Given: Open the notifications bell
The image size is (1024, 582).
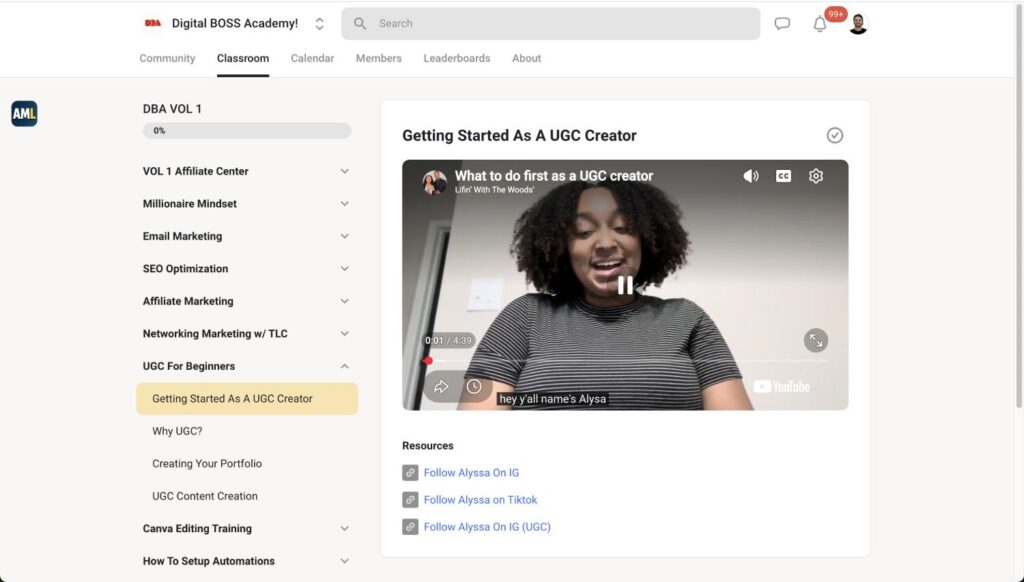Looking at the screenshot, I should [820, 24].
